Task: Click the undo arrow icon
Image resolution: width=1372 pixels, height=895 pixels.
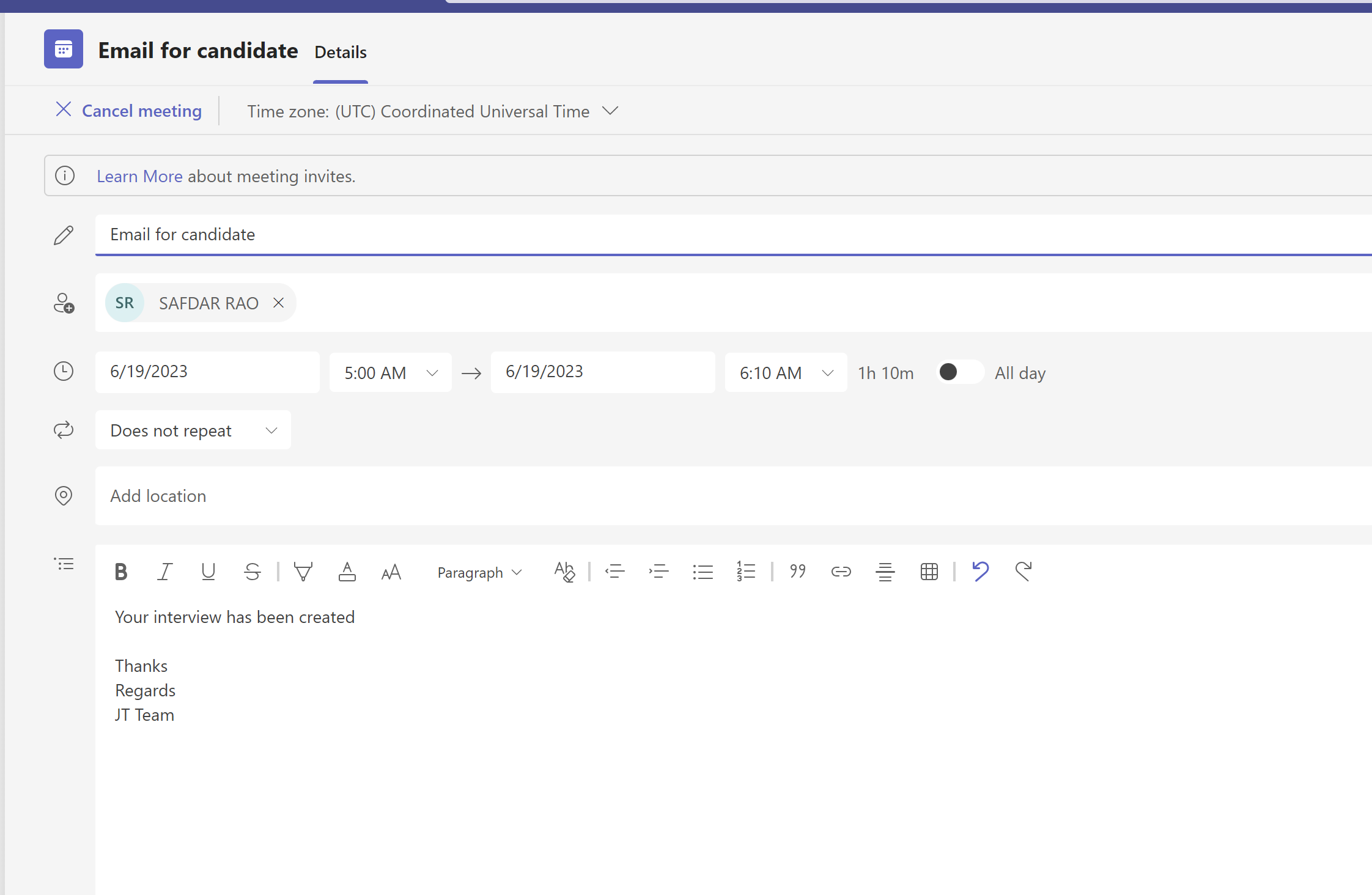Action: 980,571
